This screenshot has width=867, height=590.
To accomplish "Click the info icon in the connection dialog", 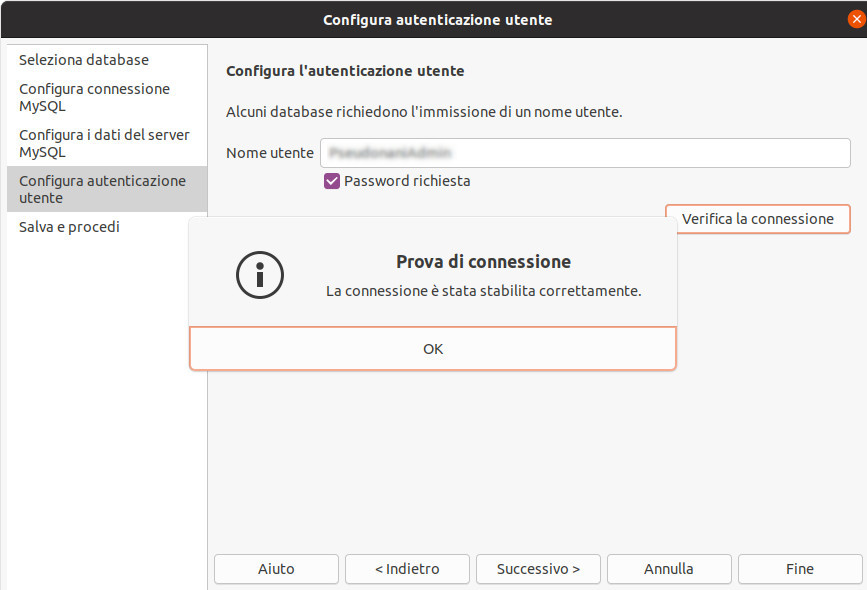I will click(260, 273).
